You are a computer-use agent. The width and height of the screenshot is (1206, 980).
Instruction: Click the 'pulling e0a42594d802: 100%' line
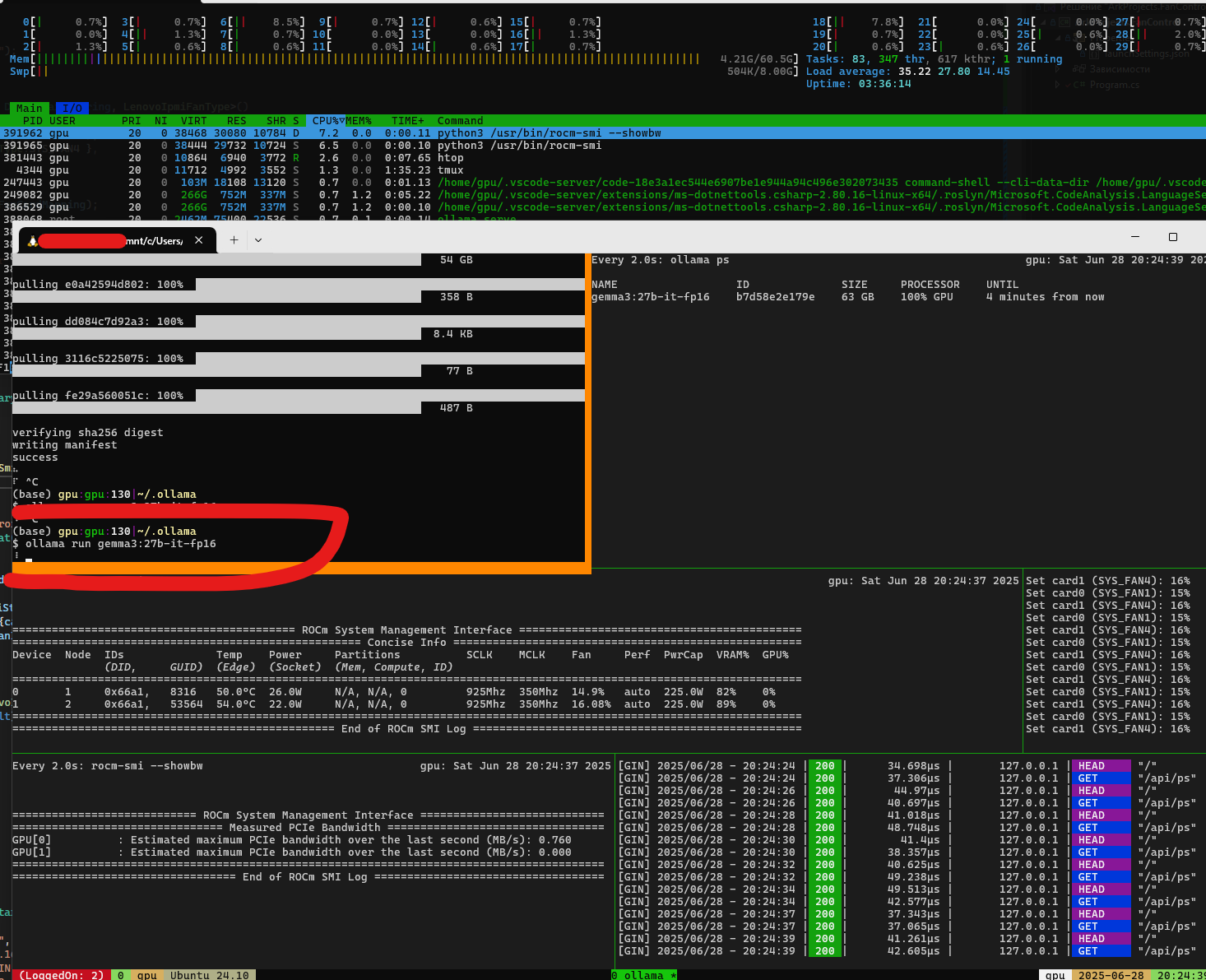(98, 285)
